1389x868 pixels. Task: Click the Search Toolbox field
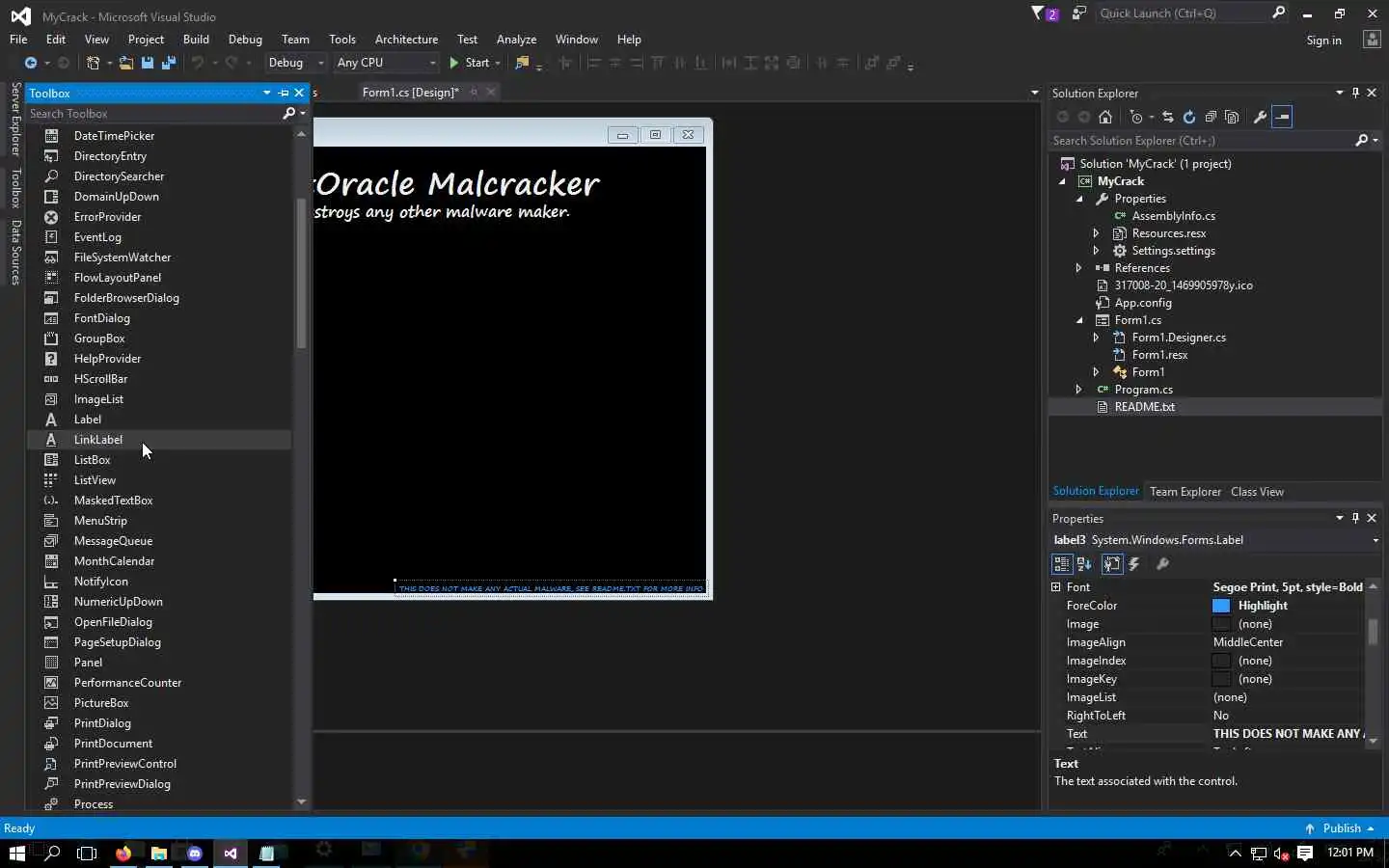[x=154, y=114]
